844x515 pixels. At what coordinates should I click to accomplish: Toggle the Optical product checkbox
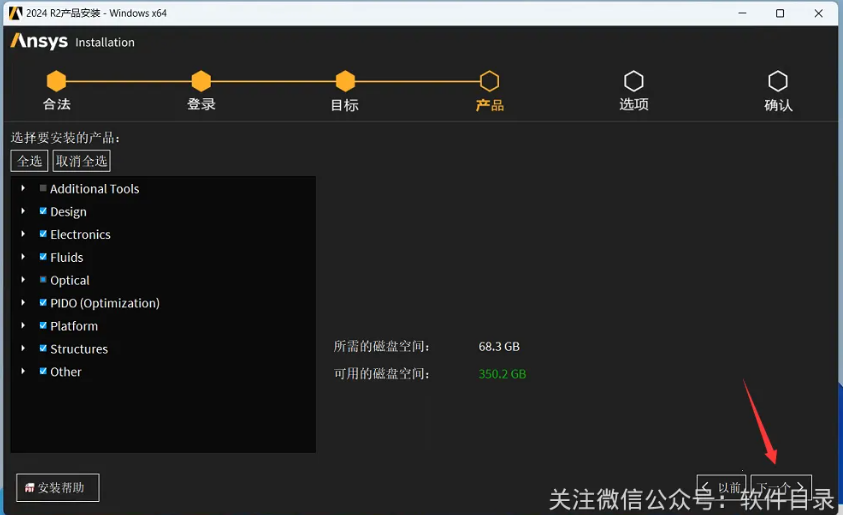tap(43, 280)
